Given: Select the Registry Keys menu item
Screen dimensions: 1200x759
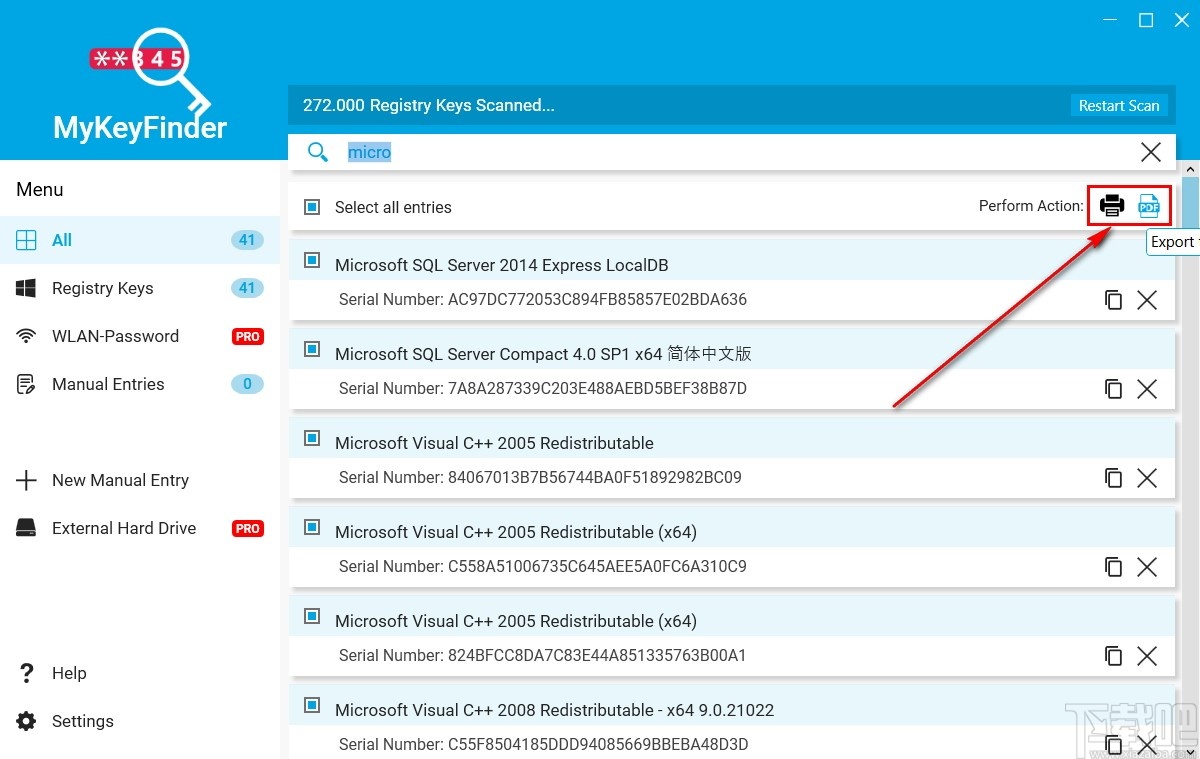Looking at the screenshot, I should (x=102, y=288).
